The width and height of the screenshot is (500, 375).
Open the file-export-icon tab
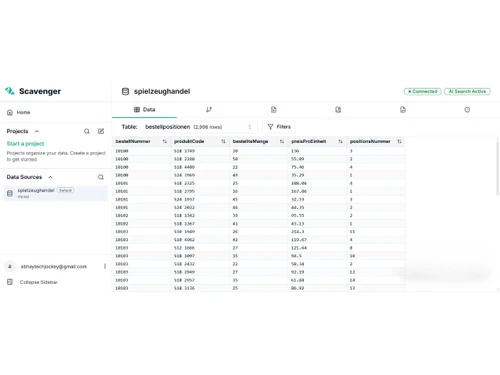click(x=338, y=110)
